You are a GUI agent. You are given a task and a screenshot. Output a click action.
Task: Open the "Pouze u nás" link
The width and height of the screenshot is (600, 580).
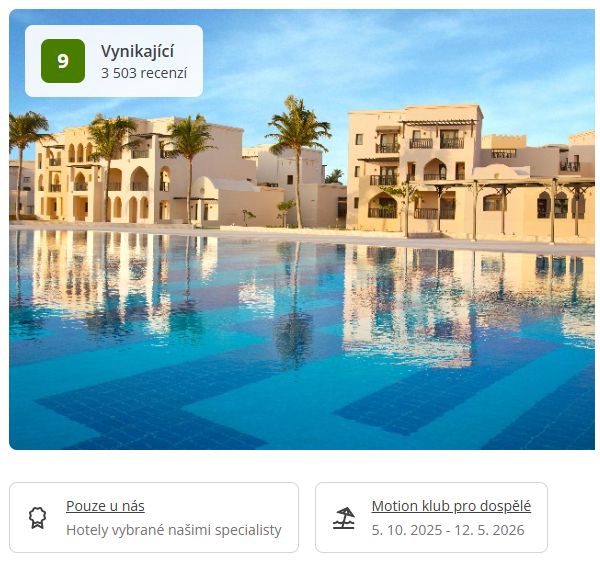click(x=105, y=506)
